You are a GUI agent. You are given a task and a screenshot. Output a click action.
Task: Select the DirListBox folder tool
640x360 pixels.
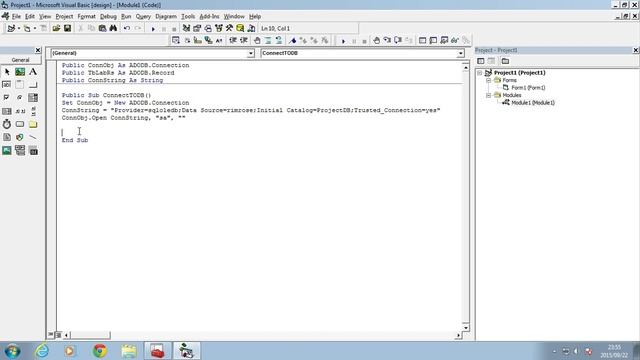tap(33, 124)
